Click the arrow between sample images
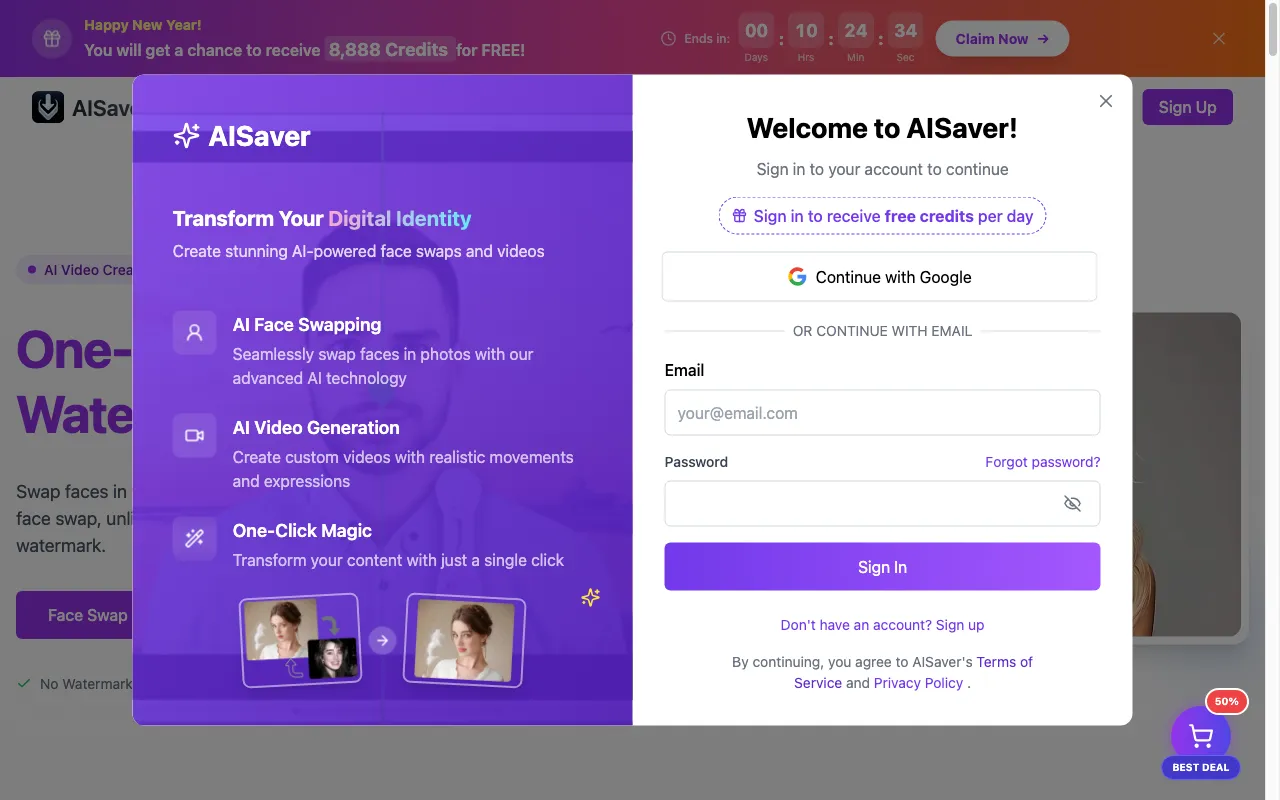 pyautogui.click(x=382, y=640)
